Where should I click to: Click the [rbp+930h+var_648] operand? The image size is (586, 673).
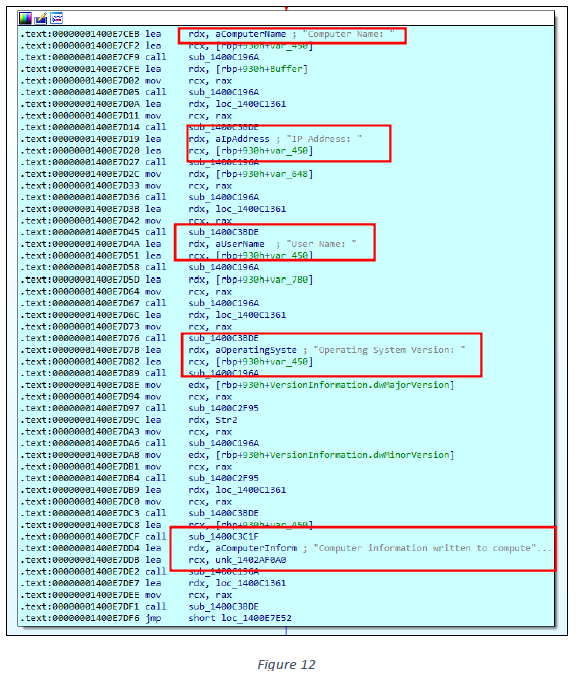tap(264, 174)
